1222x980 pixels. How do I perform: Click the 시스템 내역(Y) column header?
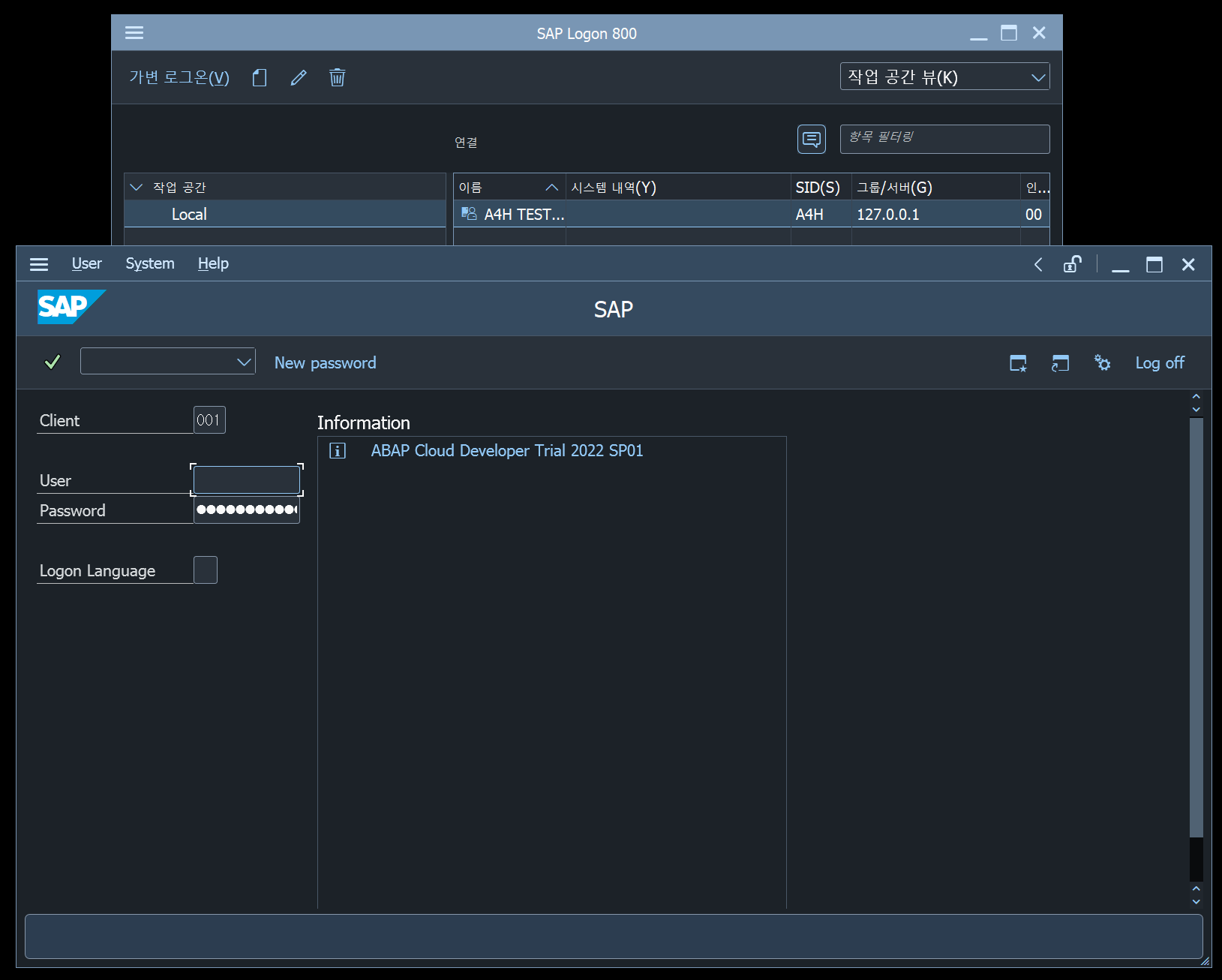(x=678, y=187)
